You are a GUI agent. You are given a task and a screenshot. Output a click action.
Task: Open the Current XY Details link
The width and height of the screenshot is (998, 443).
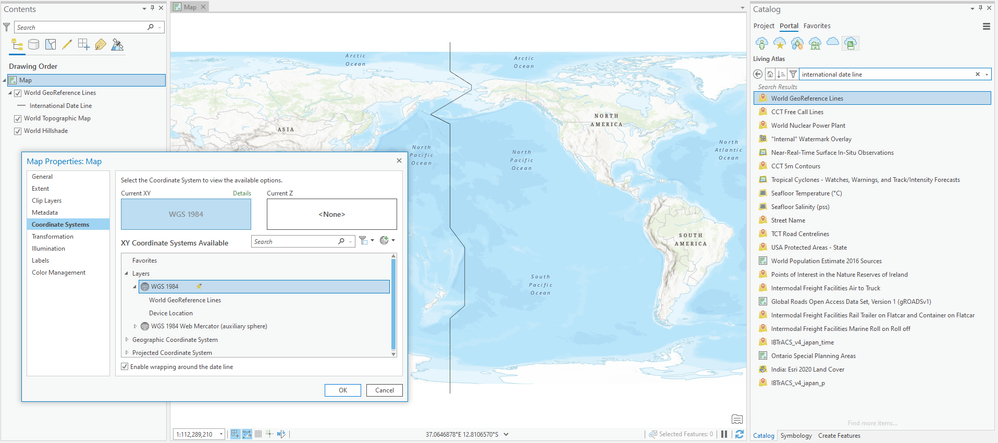(242, 193)
